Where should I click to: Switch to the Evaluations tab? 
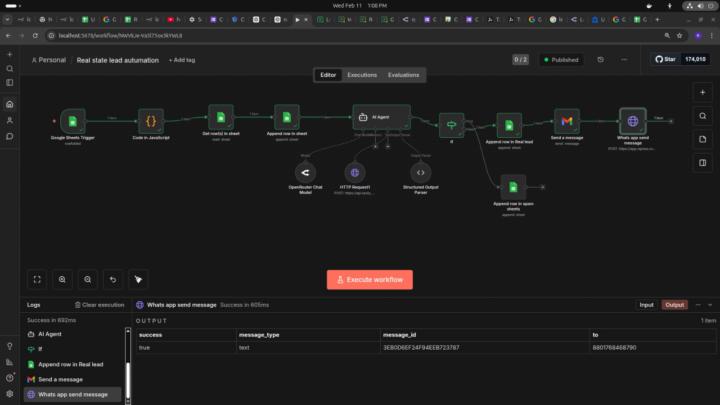pos(403,75)
